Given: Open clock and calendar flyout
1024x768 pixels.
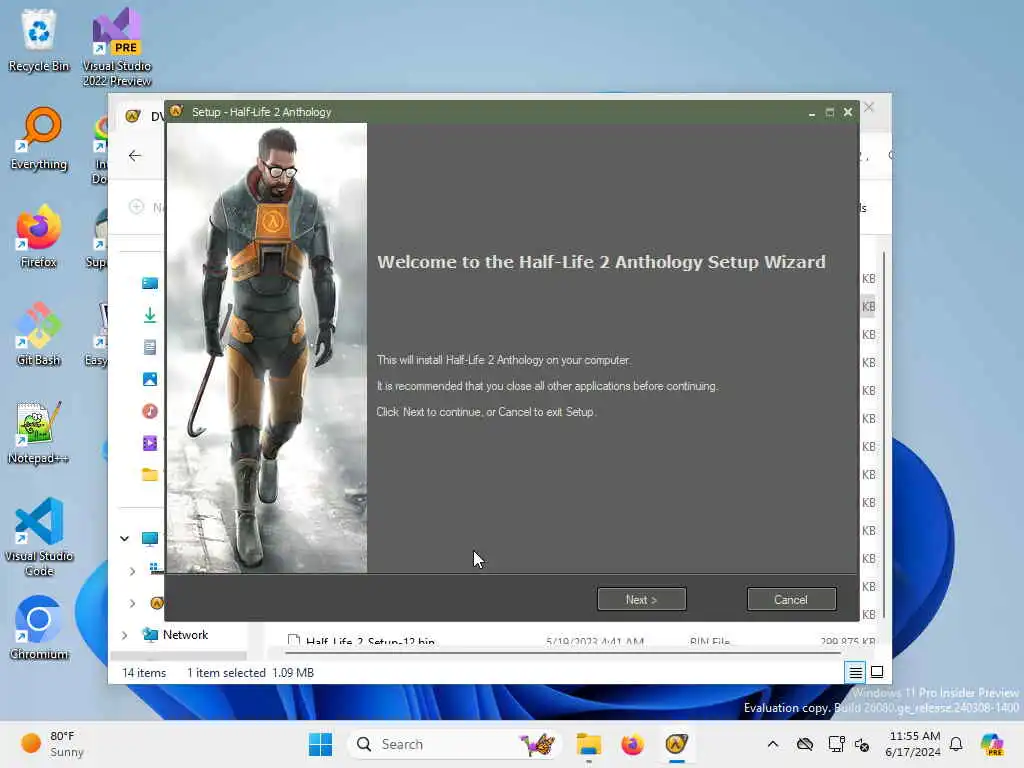Looking at the screenshot, I should pos(913,744).
